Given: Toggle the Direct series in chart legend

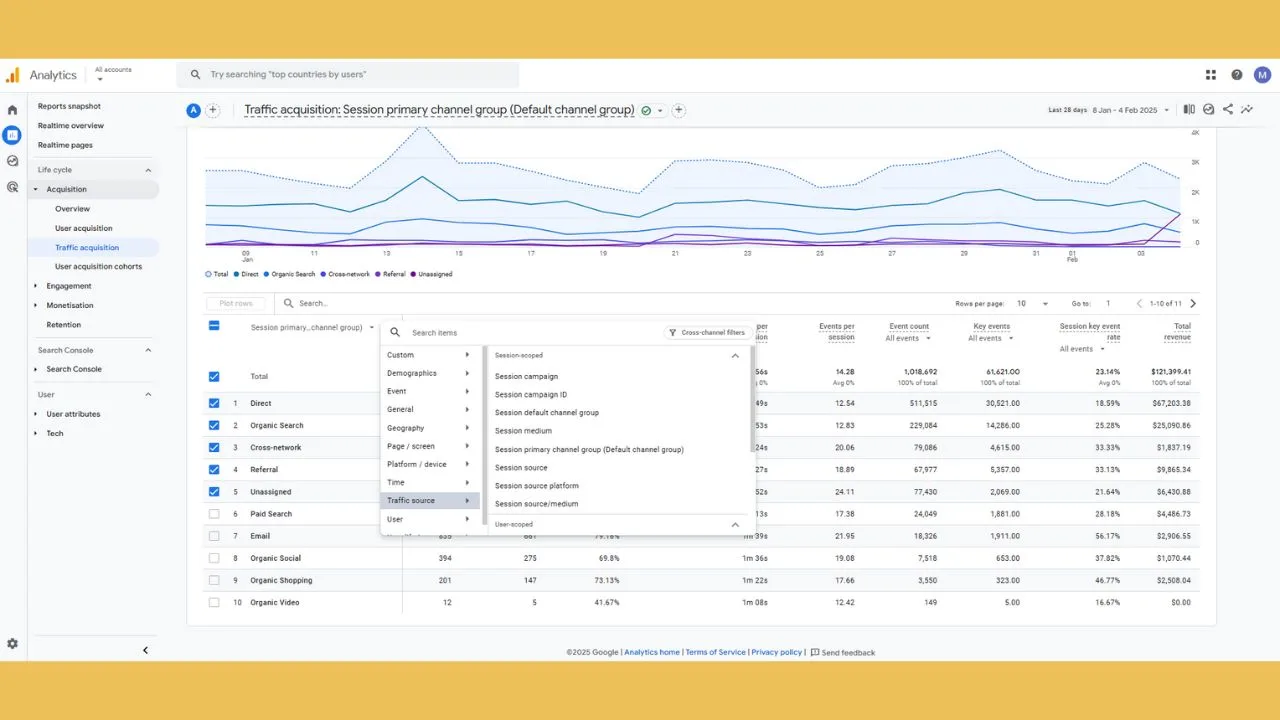Looking at the screenshot, I should 246,274.
